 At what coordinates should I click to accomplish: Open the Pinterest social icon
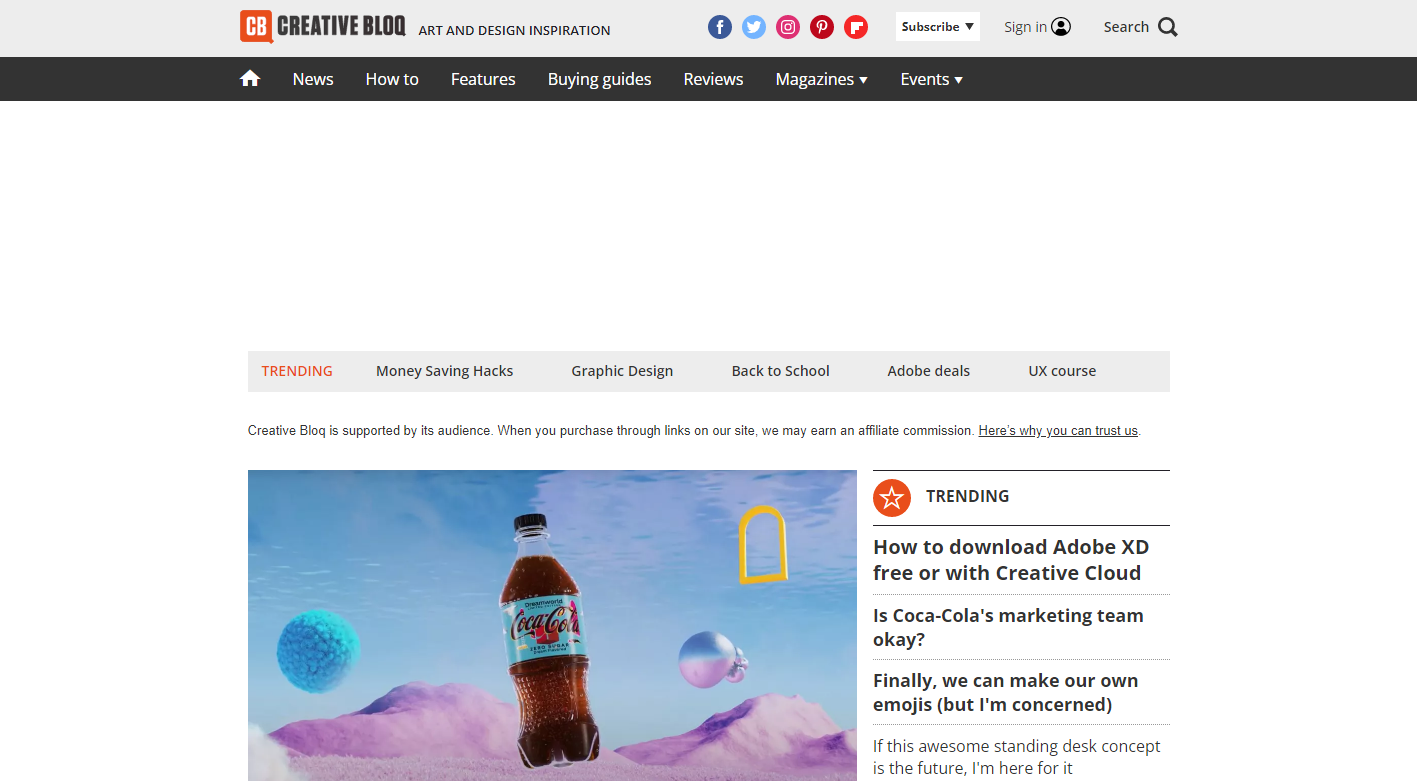[822, 27]
